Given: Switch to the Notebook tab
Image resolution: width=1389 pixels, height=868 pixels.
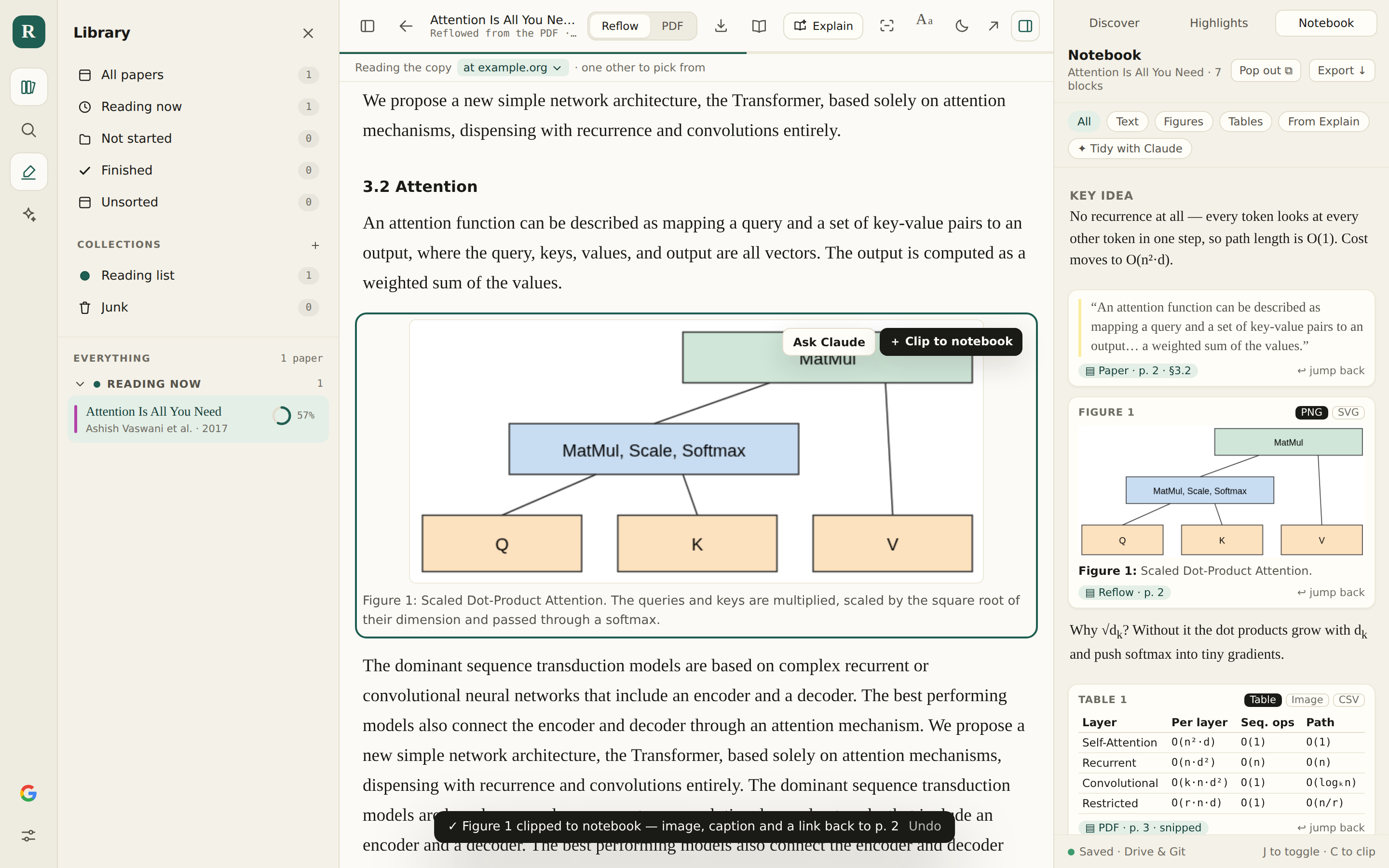Looking at the screenshot, I should [1326, 23].
